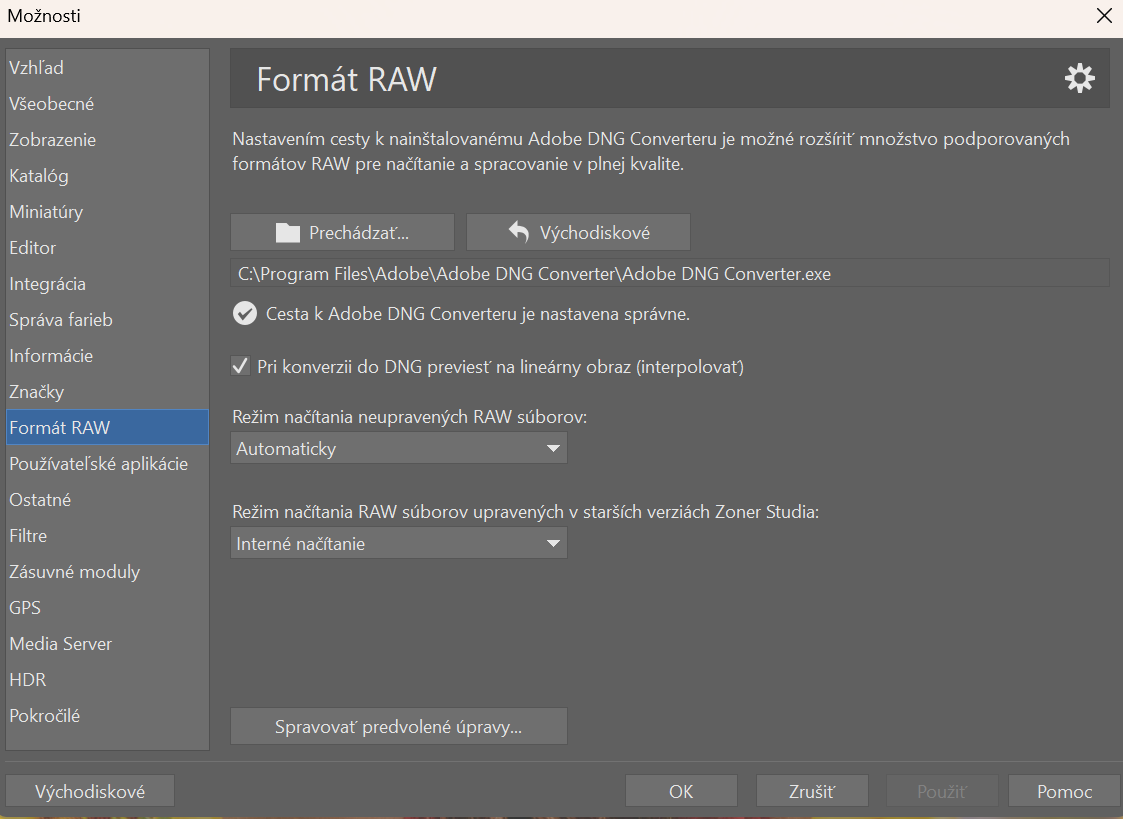The height and width of the screenshot is (819, 1123).
Task: Open Media Server settings
Action: coord(107,644)
